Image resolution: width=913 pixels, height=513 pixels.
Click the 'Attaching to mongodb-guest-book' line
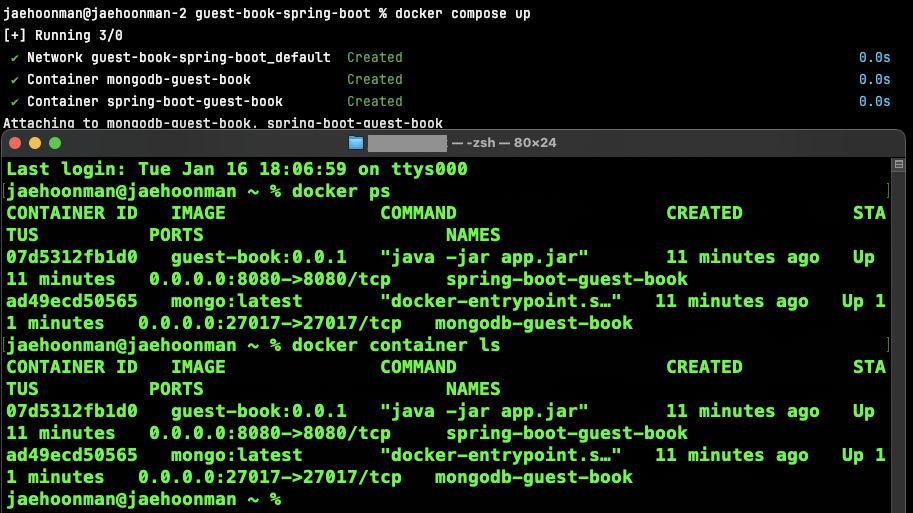pyautogui.click(x=223, y=123)
